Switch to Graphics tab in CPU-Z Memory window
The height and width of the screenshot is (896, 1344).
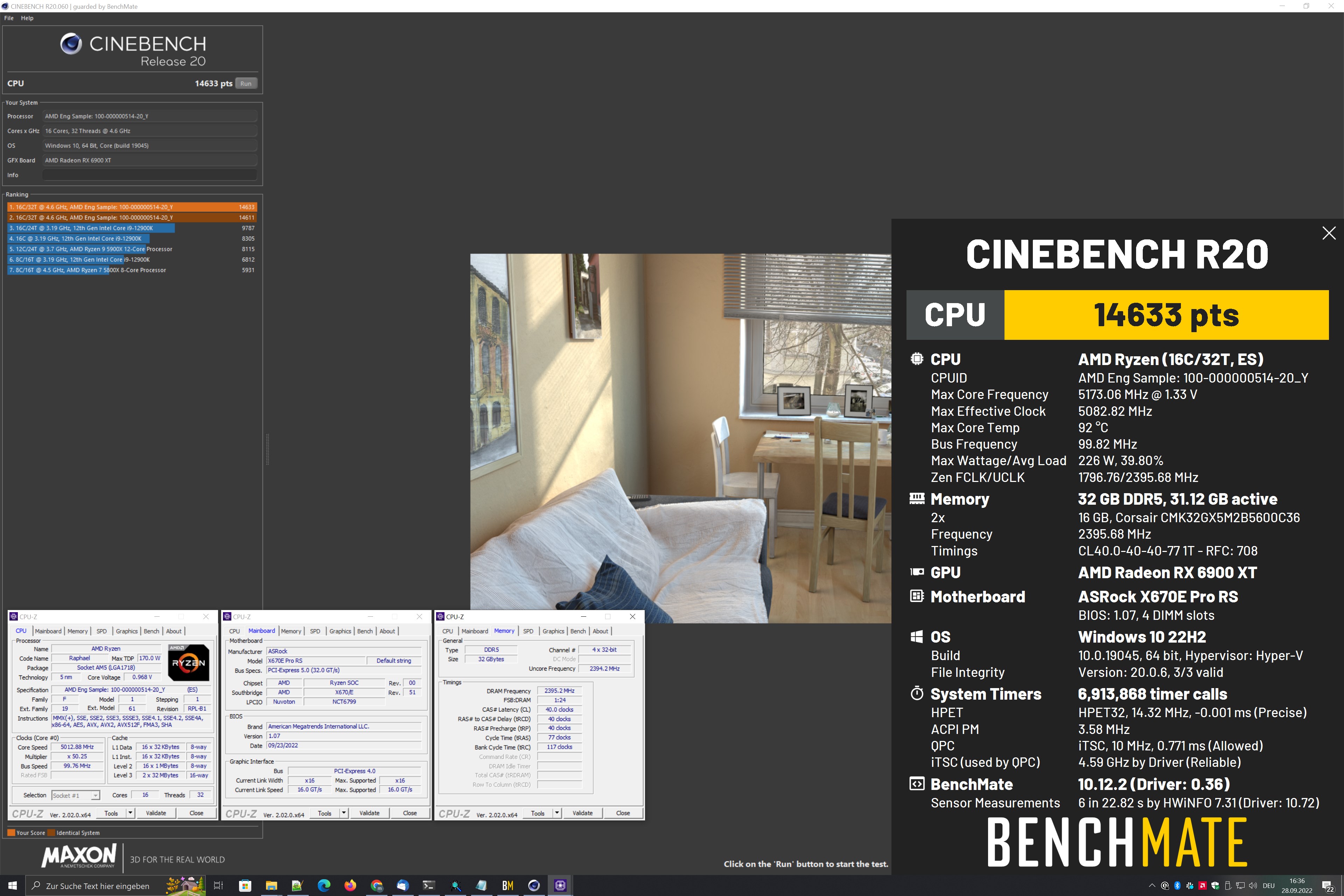coord(553,631)
